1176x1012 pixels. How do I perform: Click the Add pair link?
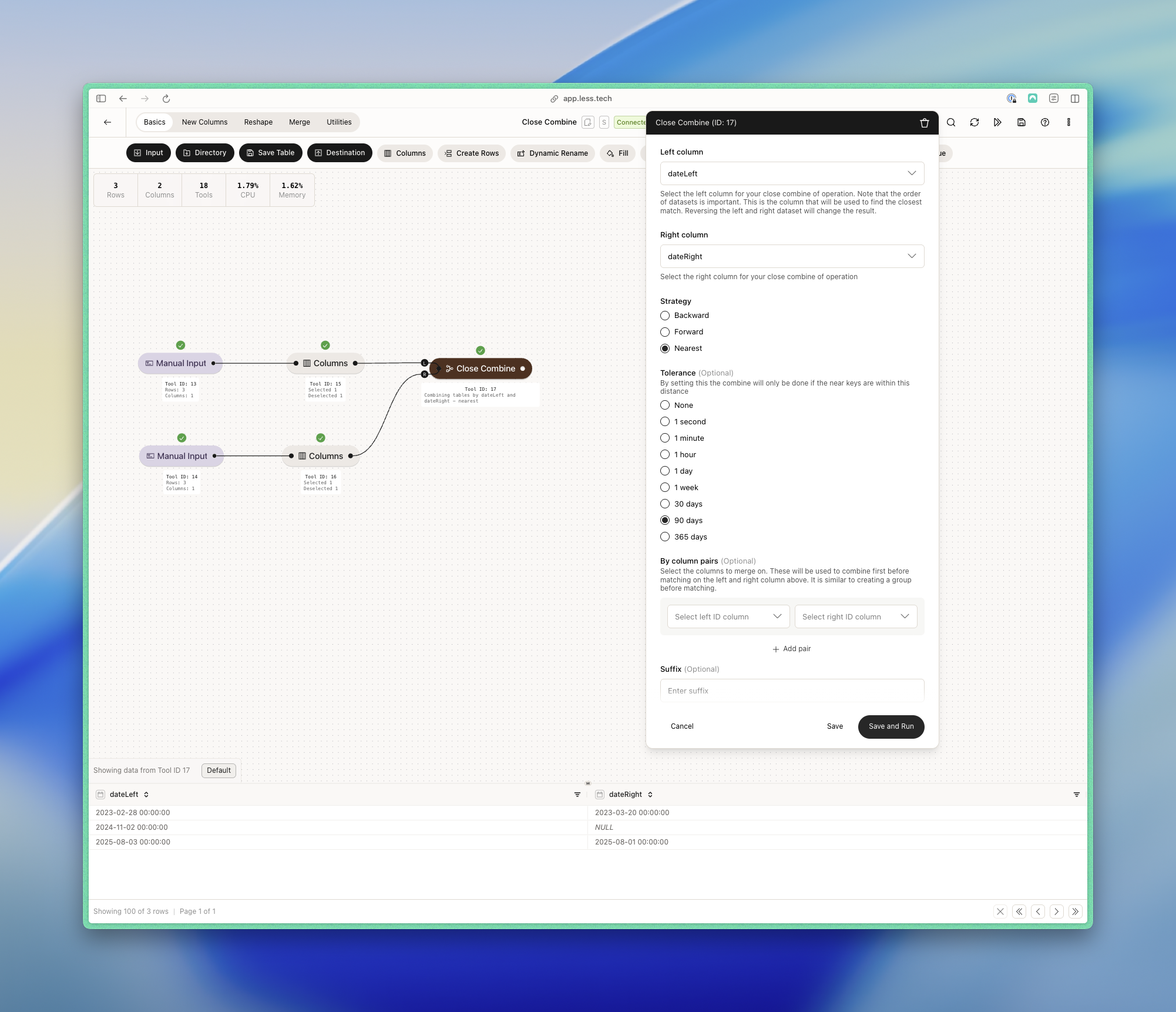click(792, 649)
